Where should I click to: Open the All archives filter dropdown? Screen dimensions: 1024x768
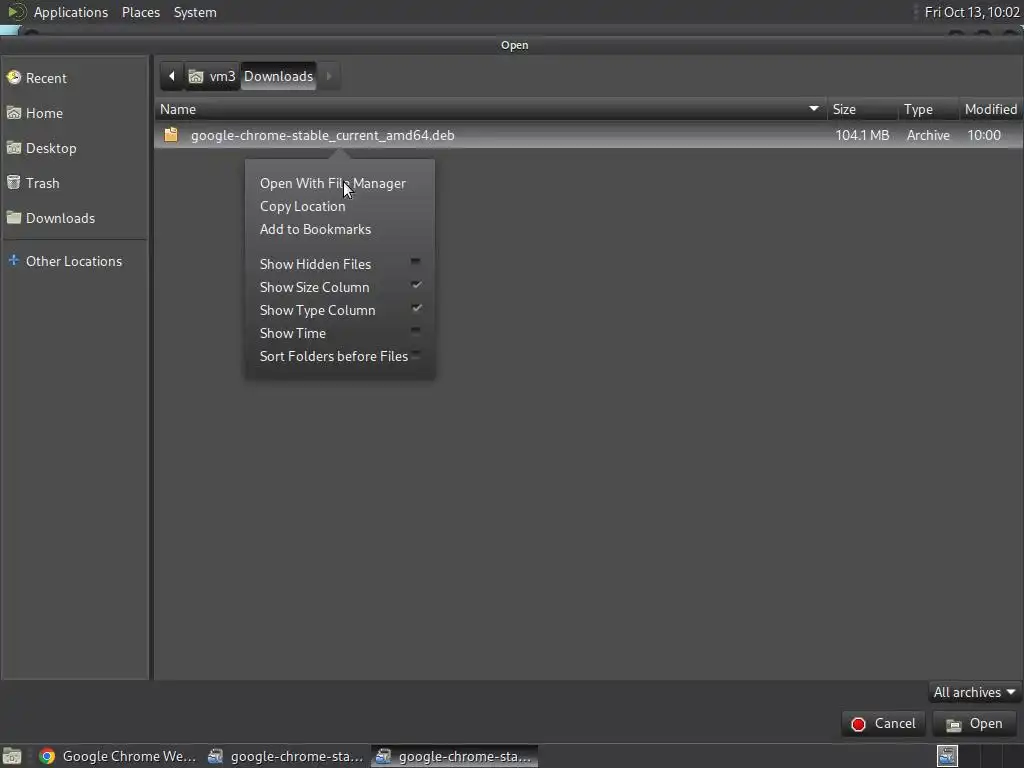coord(974,692)
